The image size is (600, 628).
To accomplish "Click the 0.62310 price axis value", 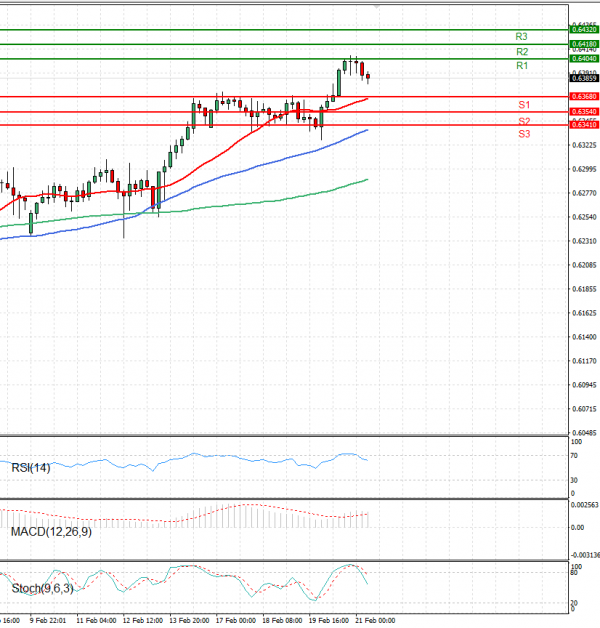I will click(584, 241).
